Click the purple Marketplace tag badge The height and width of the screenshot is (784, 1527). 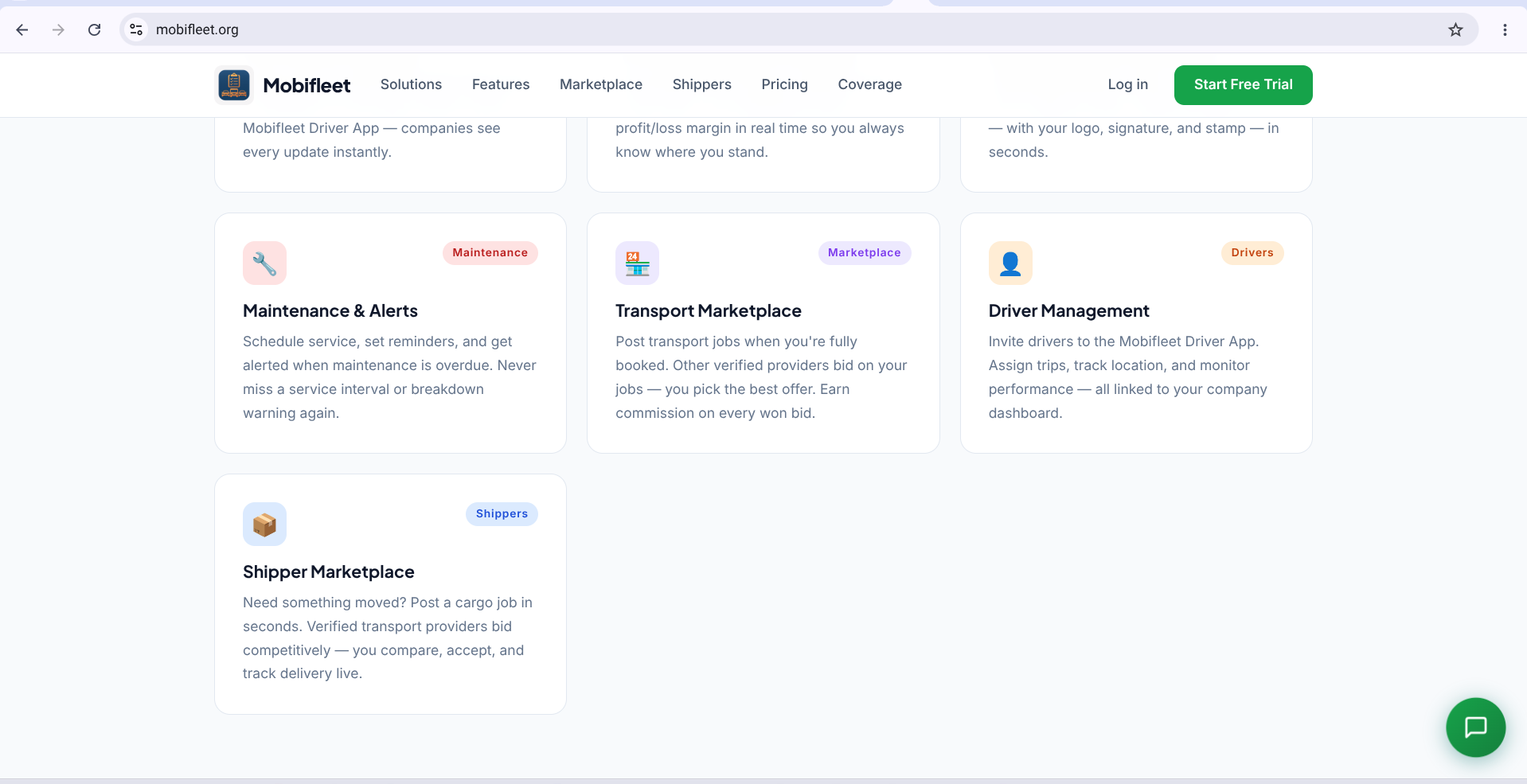(x=864, y=253)
